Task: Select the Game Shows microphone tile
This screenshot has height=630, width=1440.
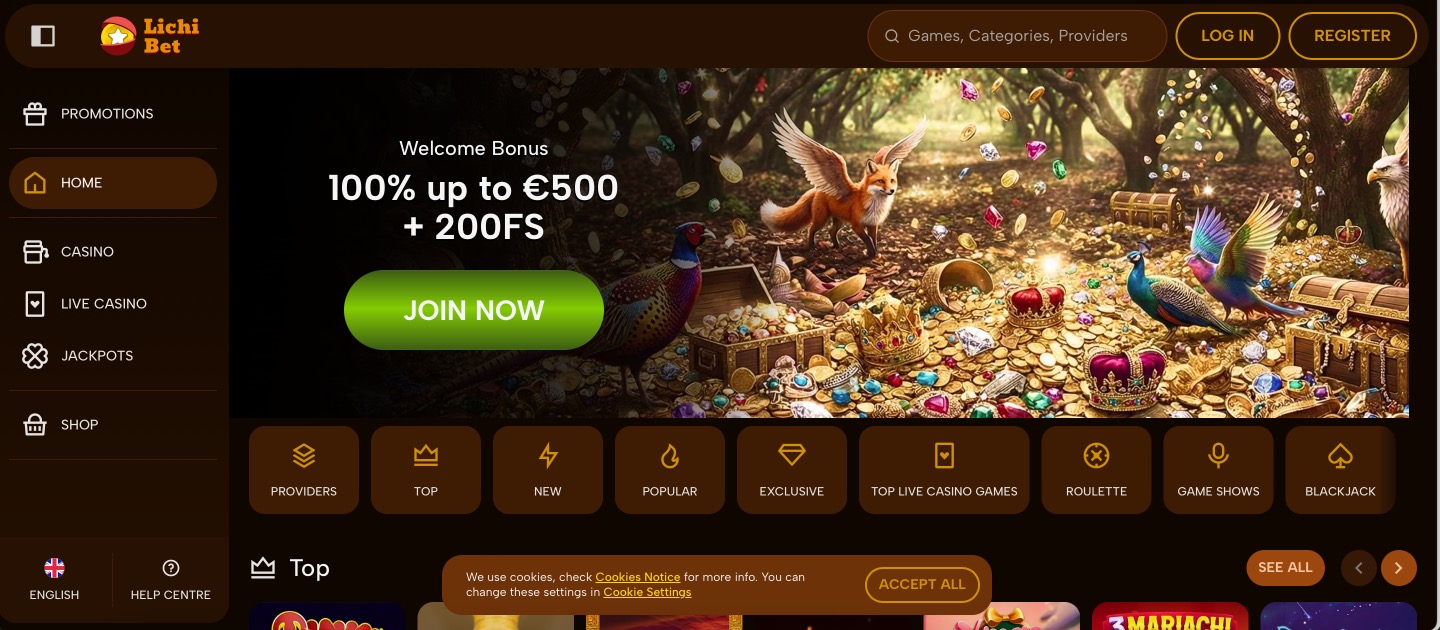Action: point(1219,470)
